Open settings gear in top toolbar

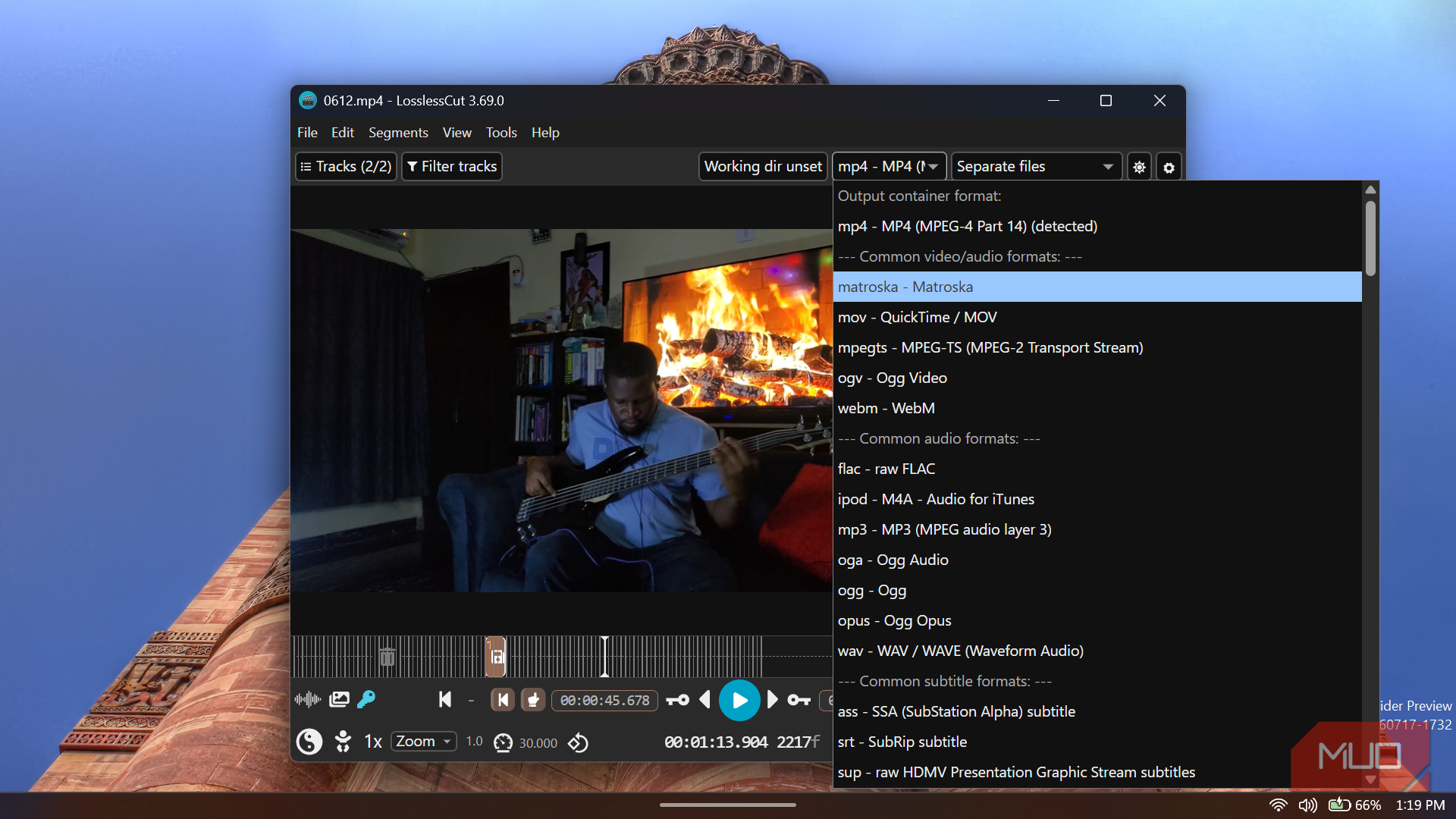(x=1169, y=167)
